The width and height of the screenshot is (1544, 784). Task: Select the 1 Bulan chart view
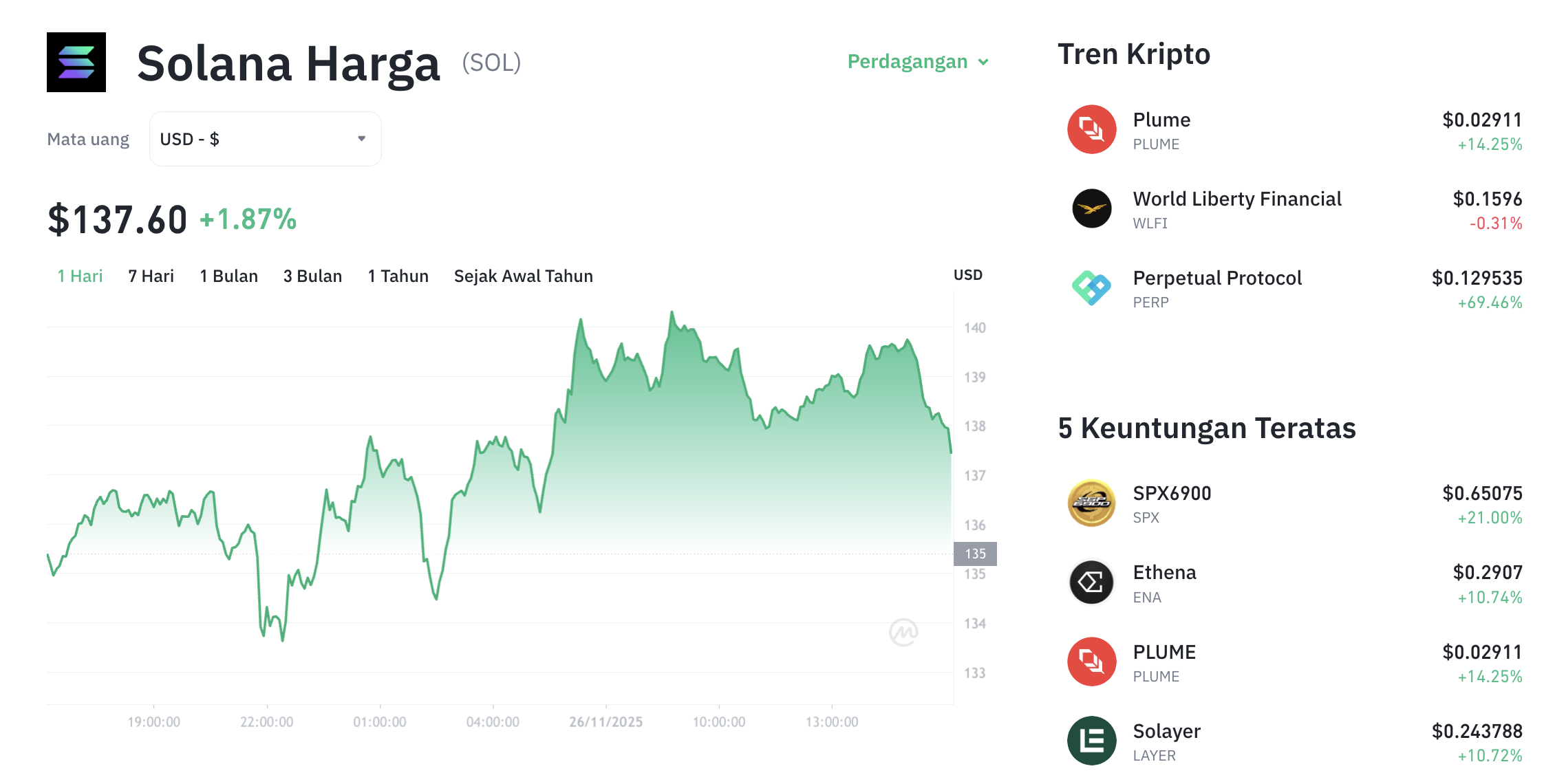pyautogui.click(x=228, y=276)
